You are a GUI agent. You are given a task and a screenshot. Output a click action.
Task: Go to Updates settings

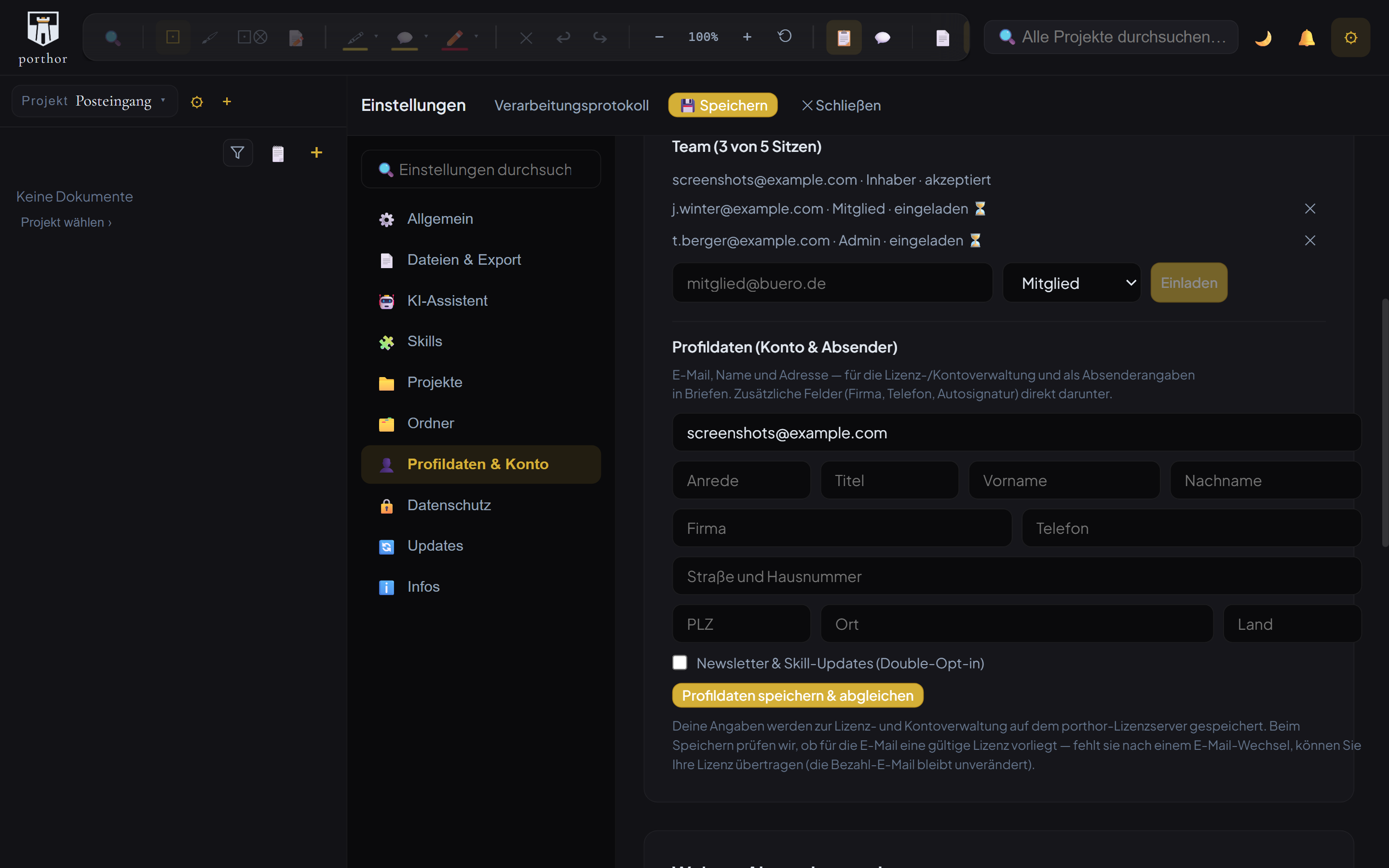point(481,546)
